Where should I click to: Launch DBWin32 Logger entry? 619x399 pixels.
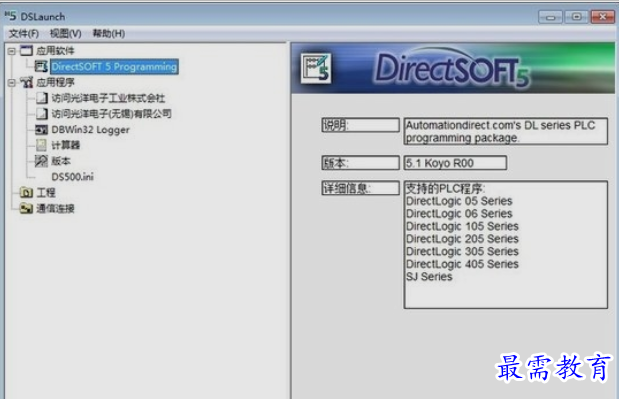click(x=90, y=130)
